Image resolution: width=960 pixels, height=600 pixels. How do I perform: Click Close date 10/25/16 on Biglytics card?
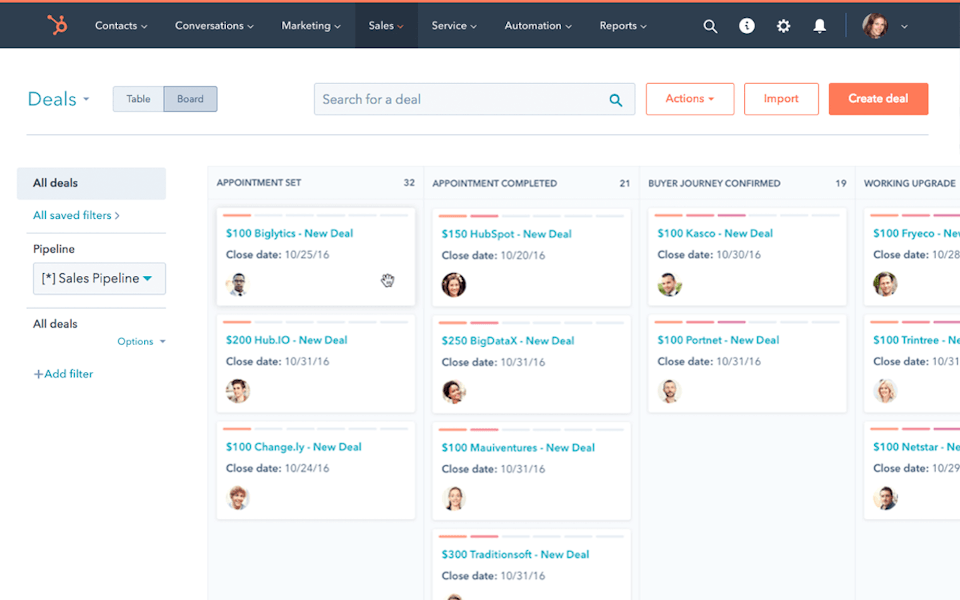277,255
